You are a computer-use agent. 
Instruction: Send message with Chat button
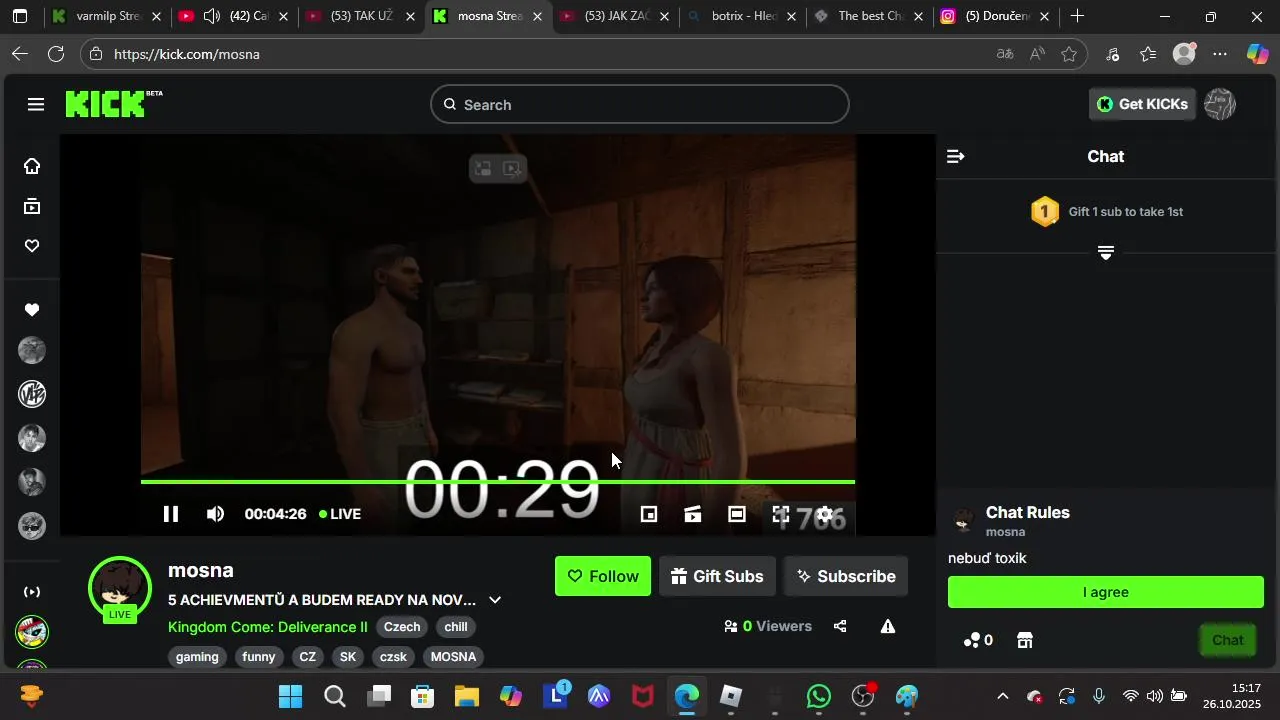coord(1228,640)
